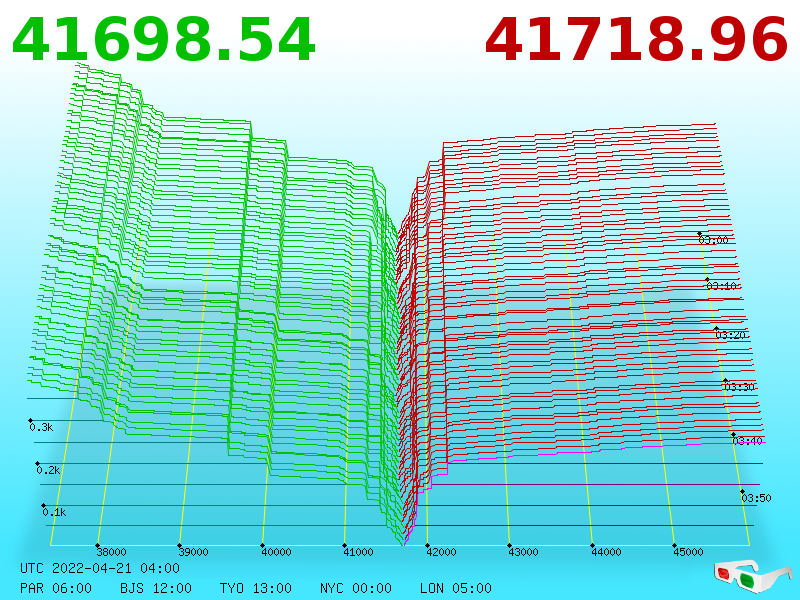Click the red ask price 41718.96
This screenshot has height=600, width=800.
(x=636, y=40)
